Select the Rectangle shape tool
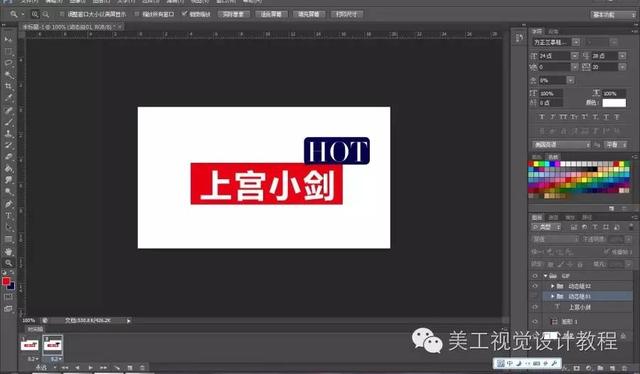 (x=8, y=239)
